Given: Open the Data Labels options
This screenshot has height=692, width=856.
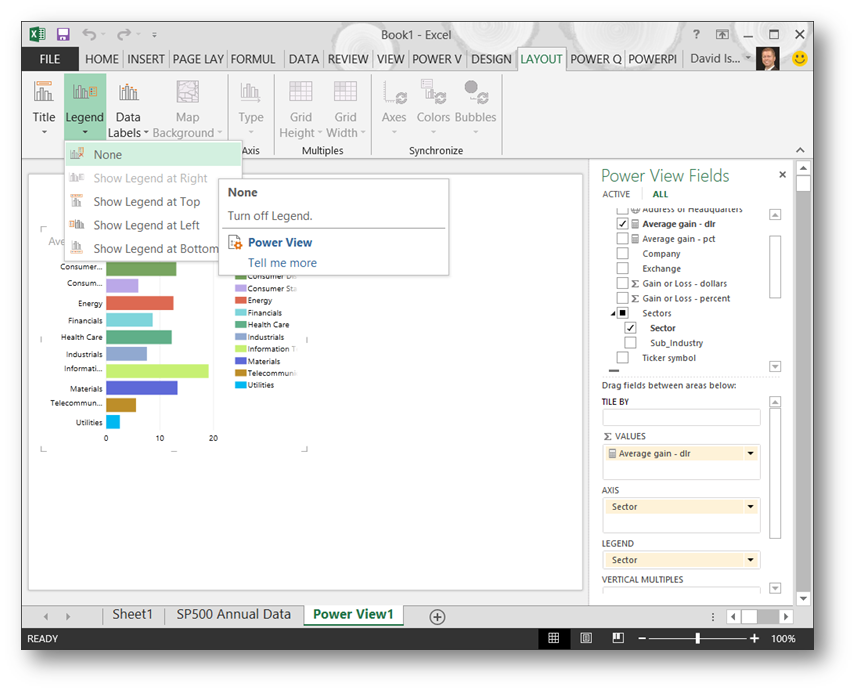Looking at the screenshot, I should click(x=128, y=108).
